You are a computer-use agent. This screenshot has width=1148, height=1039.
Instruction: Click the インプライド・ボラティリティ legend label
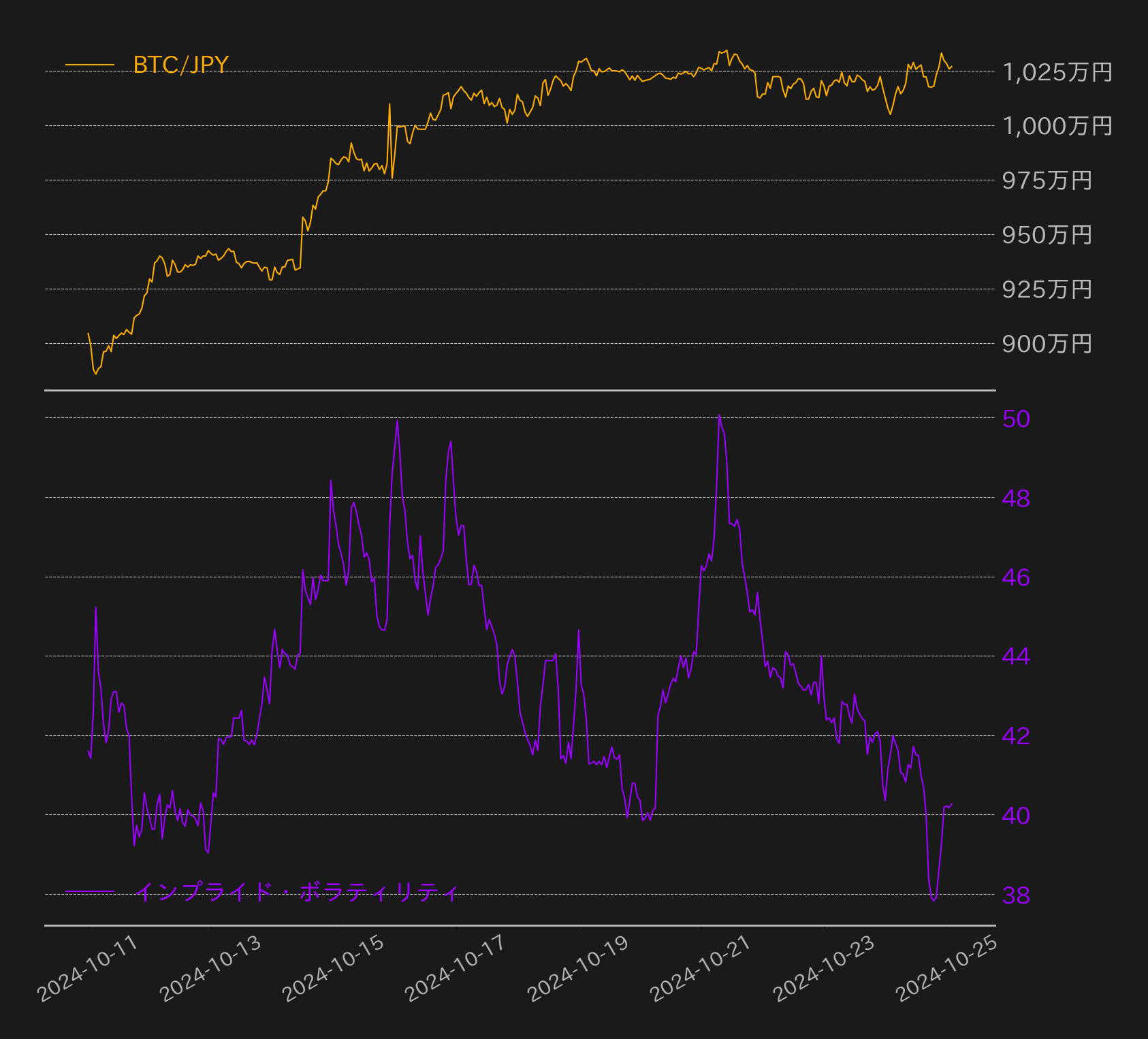[296, 891]
